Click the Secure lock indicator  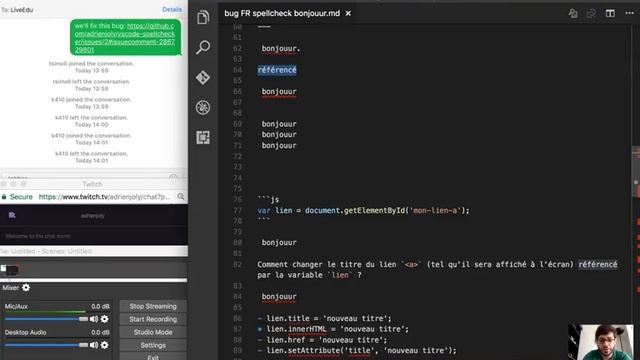pyautogui.click(x=17, y=197)
